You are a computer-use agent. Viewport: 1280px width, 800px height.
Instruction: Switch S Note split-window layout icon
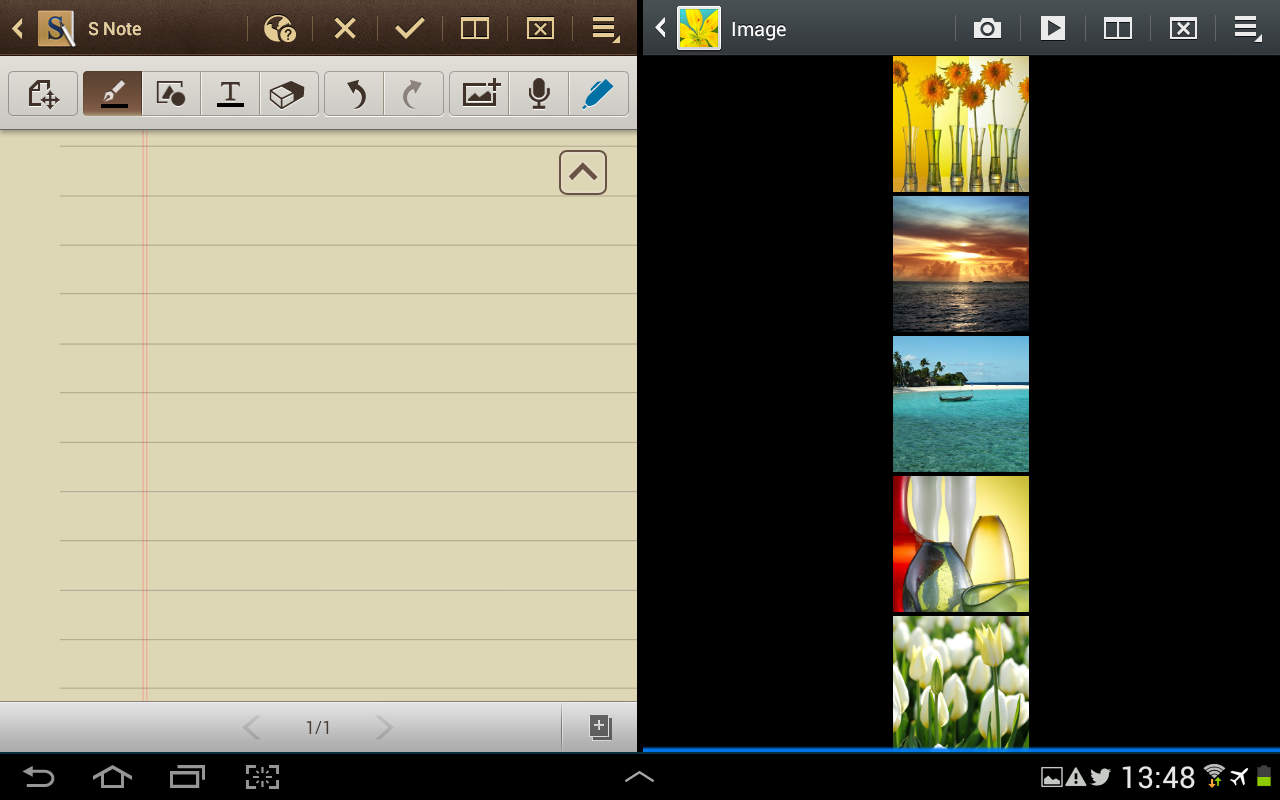point(475,29)
